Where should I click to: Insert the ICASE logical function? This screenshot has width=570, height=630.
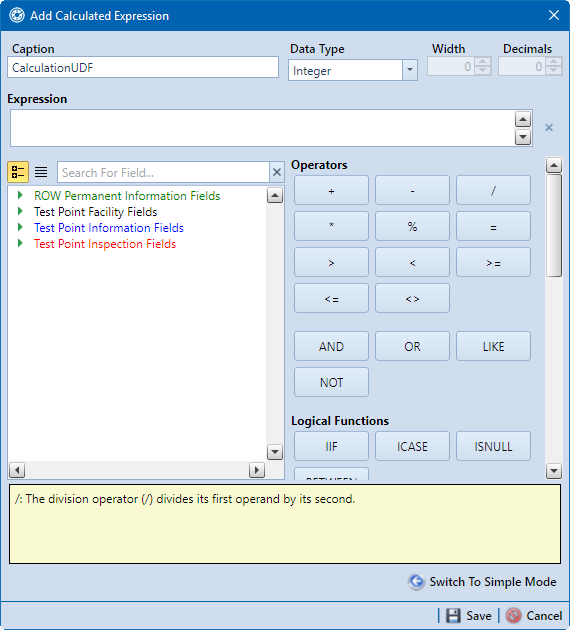(412, 446)
